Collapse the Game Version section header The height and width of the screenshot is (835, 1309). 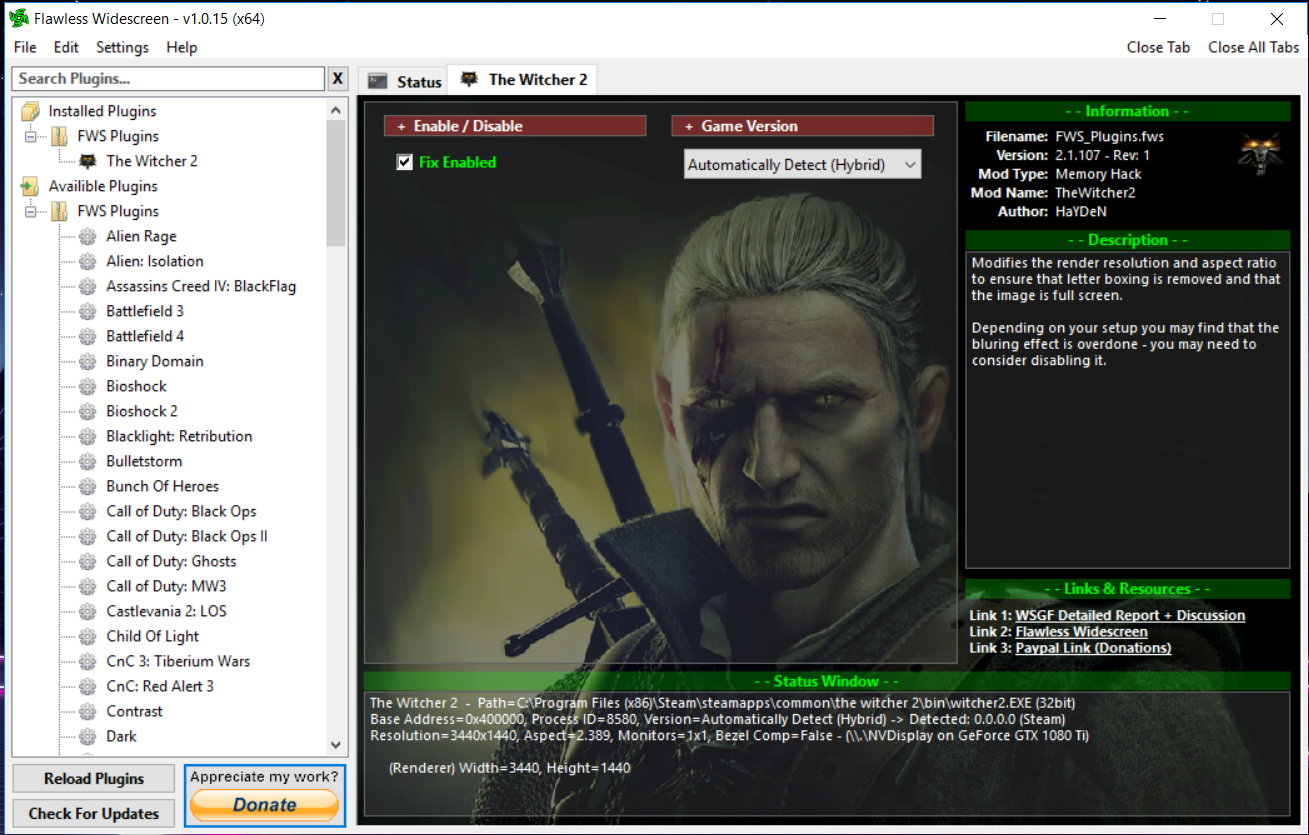point(802,126)
